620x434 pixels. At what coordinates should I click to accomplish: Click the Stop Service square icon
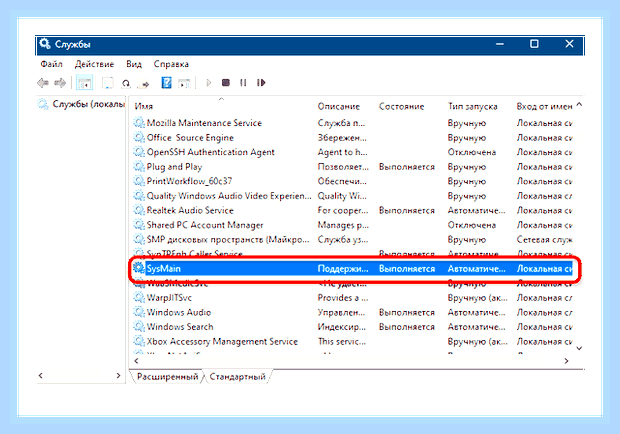226,83
